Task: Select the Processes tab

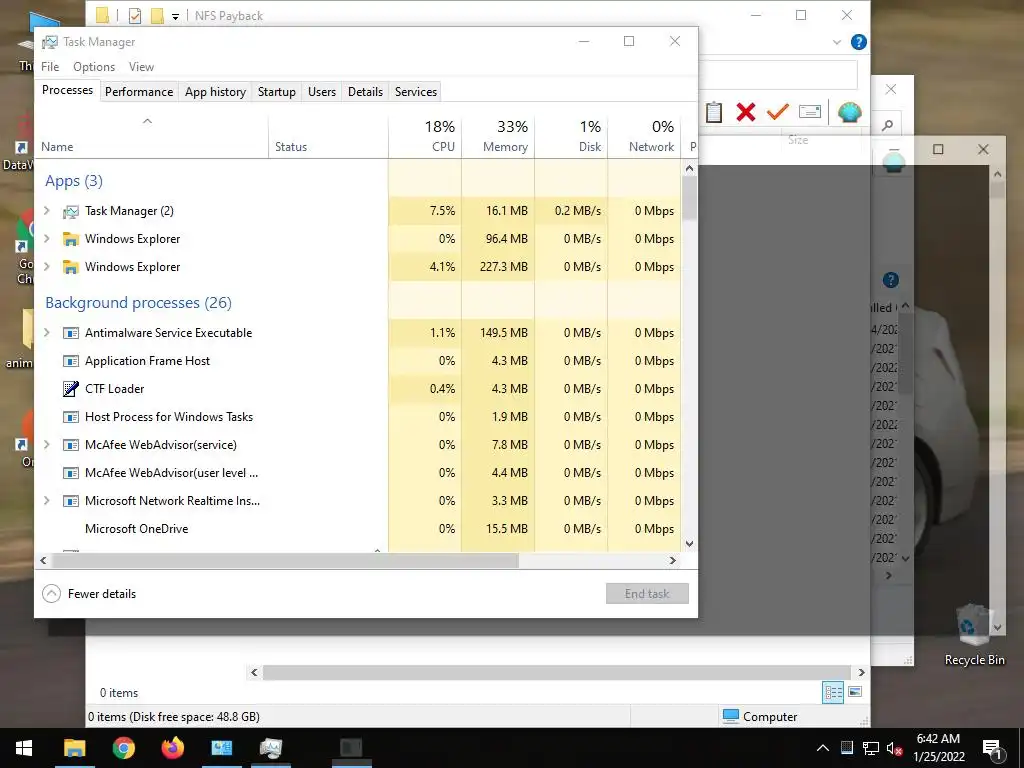Action: 67,90
